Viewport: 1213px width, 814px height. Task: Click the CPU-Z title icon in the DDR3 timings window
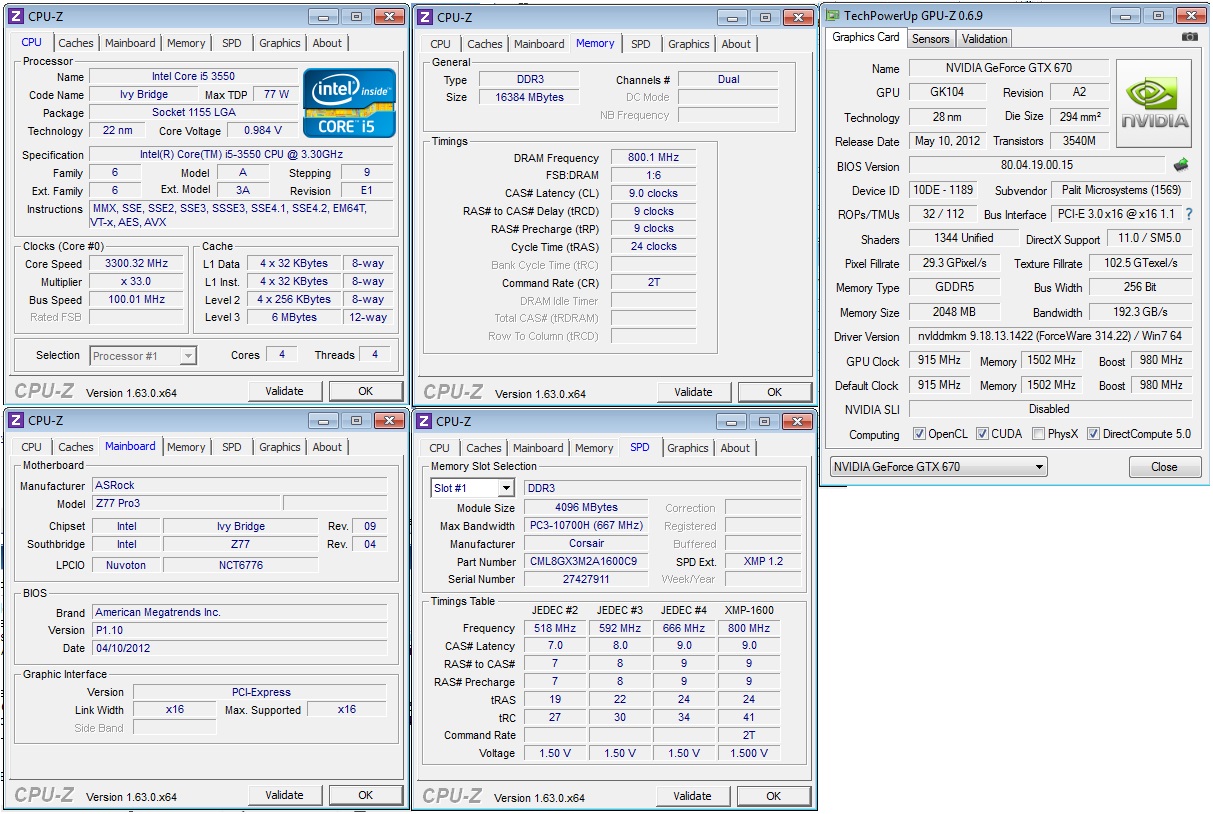[x=425, y=17]
